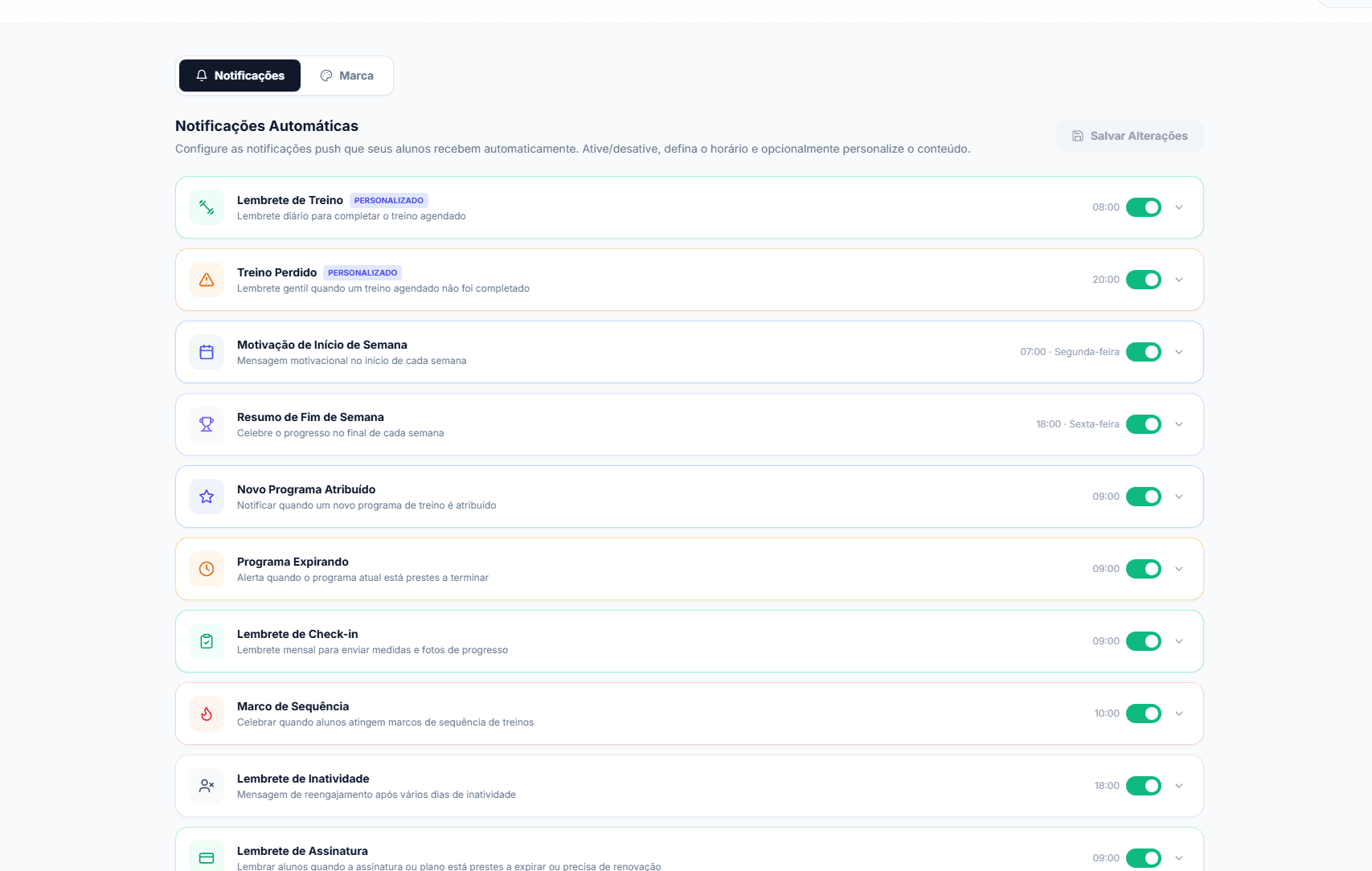Click the 20:00 time for Treino Perdido
The image size is (1372, 871).
pyautogui.click(x=1106, y=280)
